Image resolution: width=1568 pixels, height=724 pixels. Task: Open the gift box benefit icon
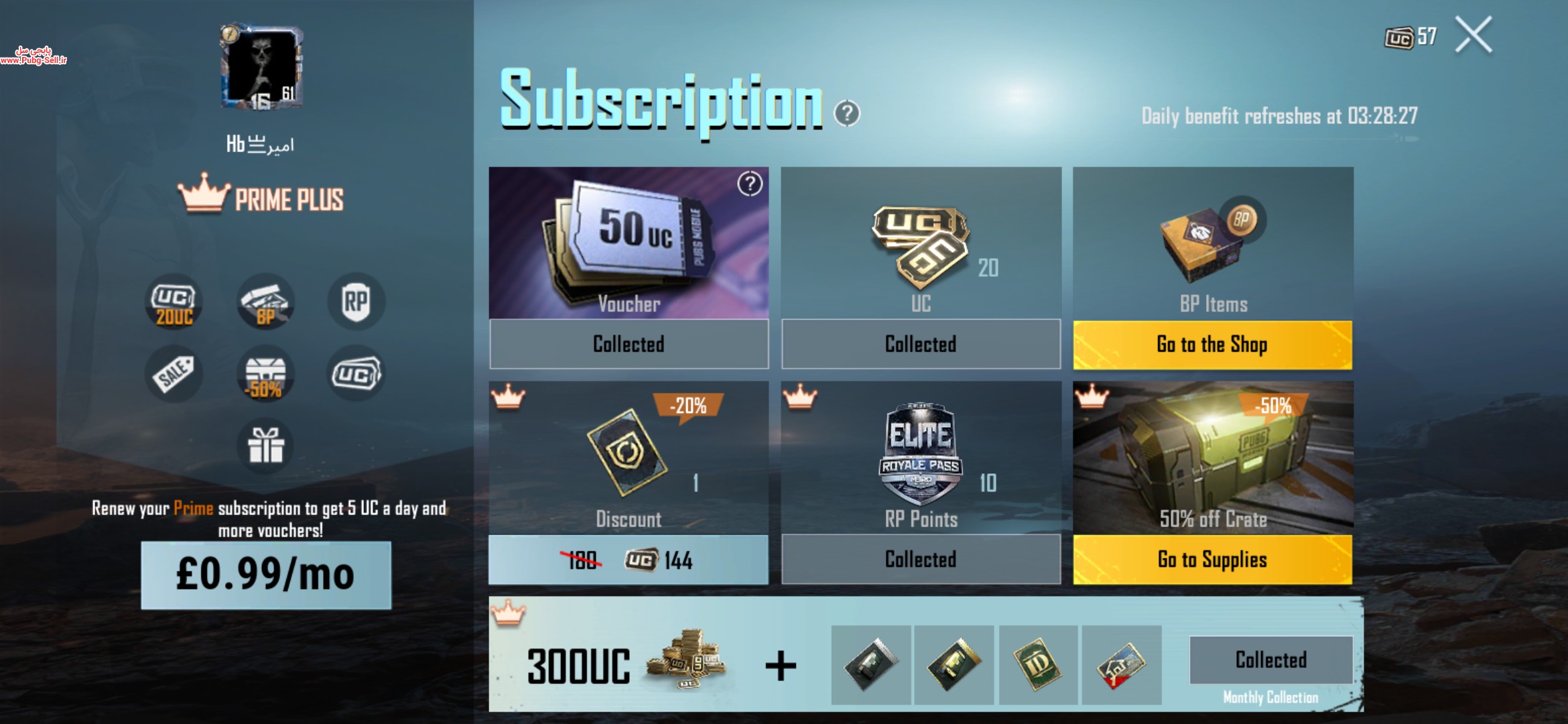[266, 446]
